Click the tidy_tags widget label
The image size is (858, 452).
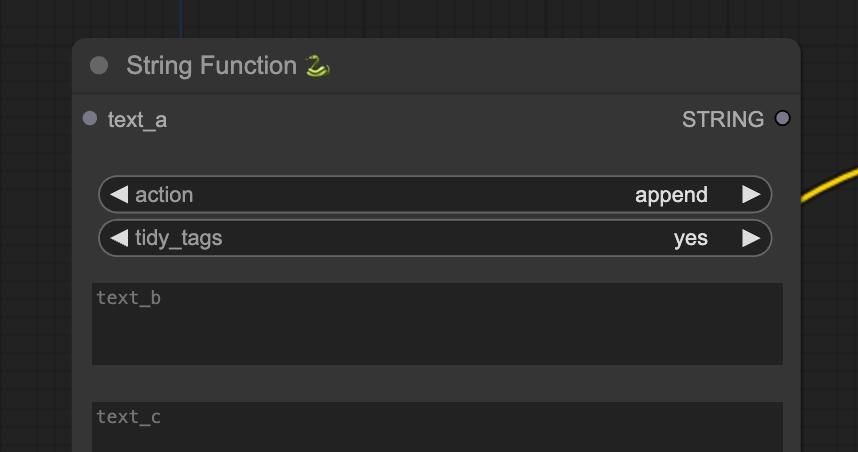178,238
